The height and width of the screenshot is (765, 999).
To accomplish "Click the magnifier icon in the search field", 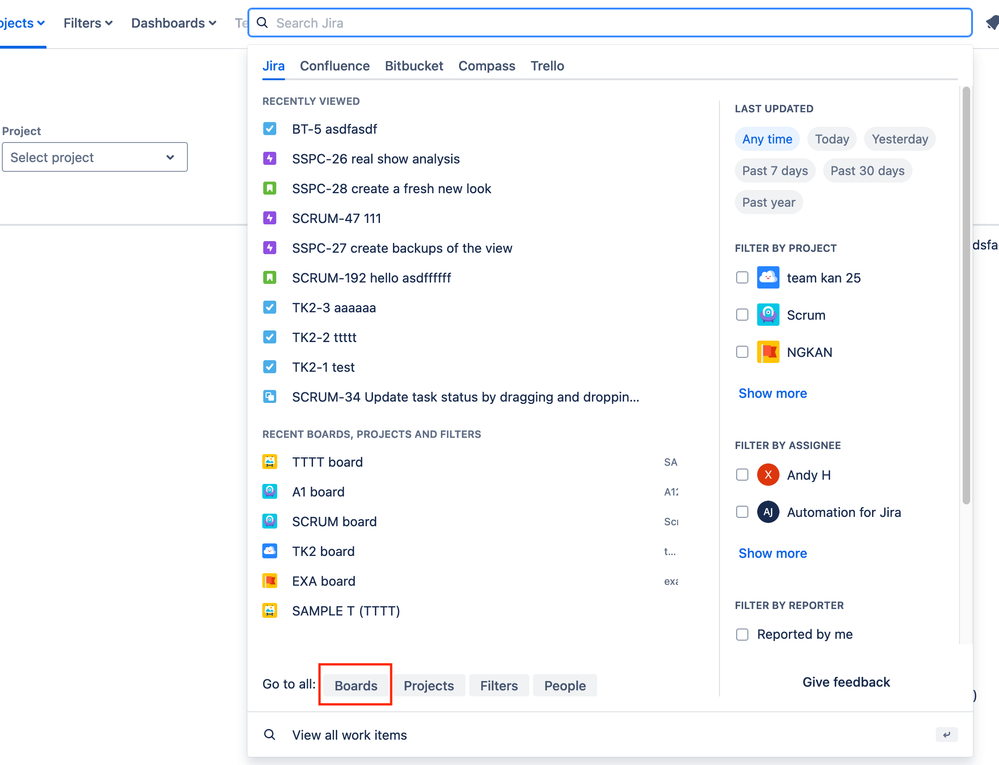I will pyautogui.click(x=262, y=23).
